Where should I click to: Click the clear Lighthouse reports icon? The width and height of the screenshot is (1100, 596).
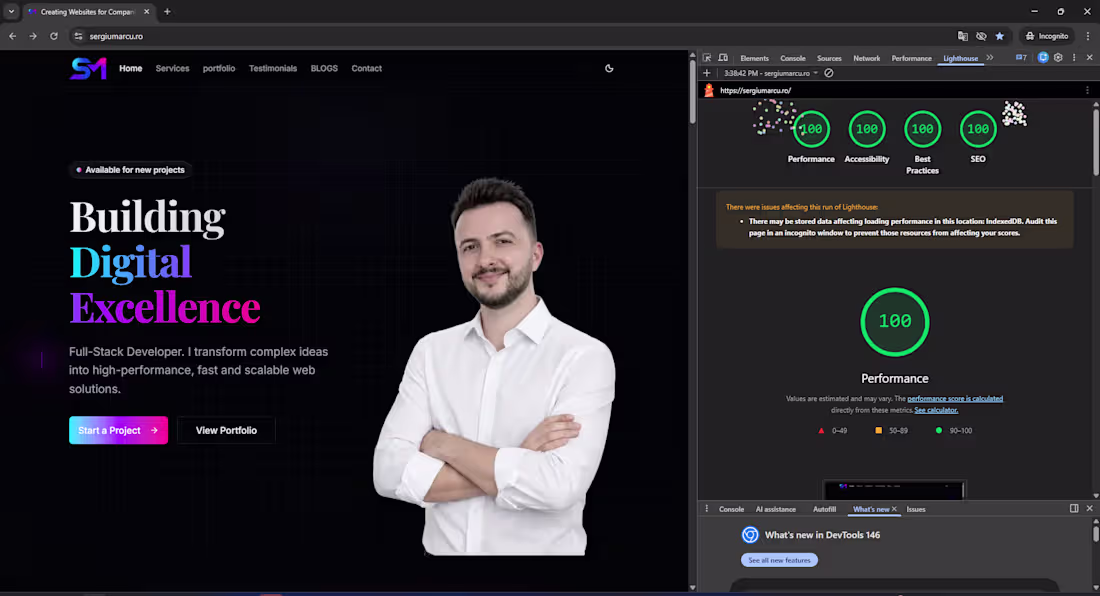point(828,73)
